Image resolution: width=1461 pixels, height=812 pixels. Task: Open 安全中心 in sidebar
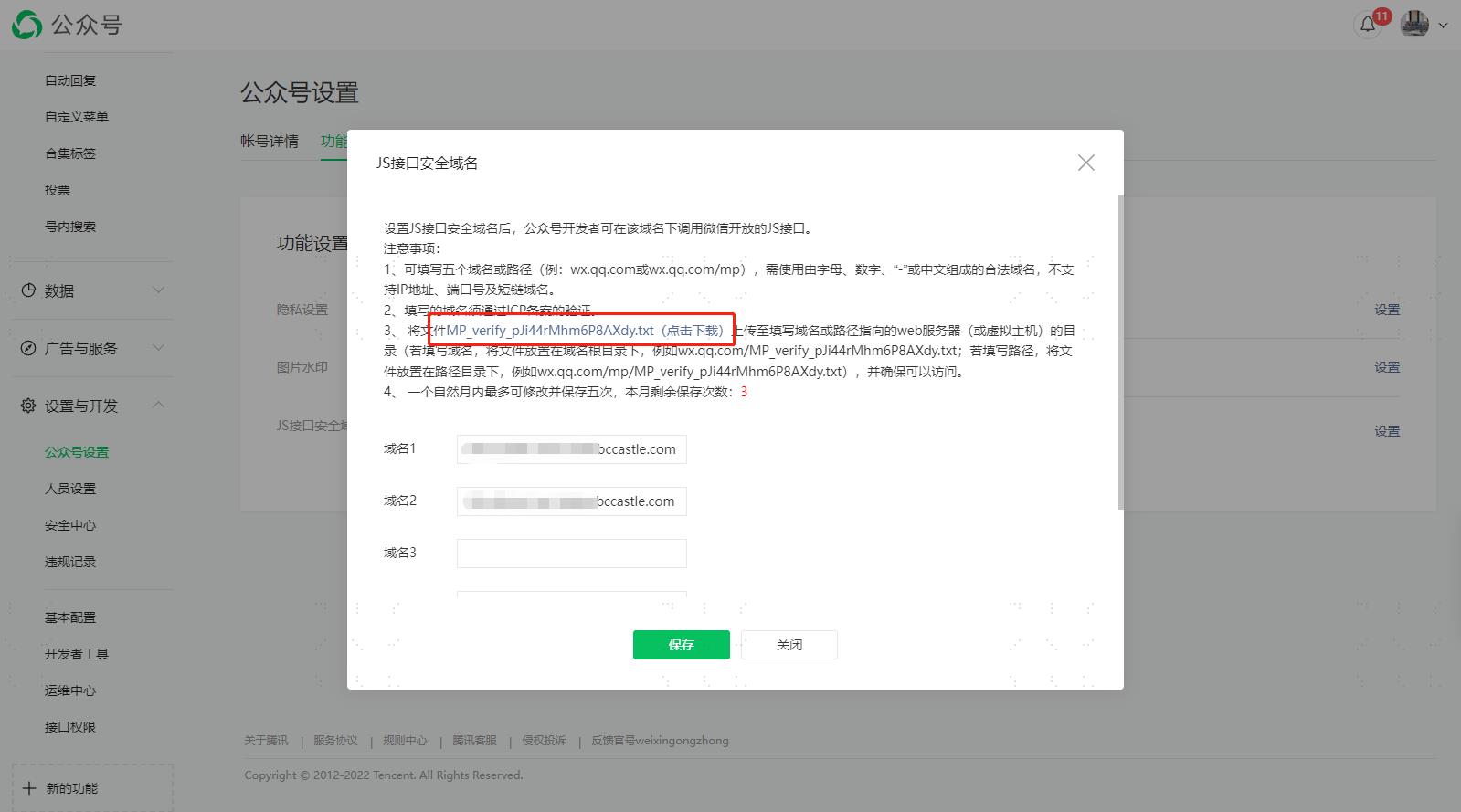point(70,525)
